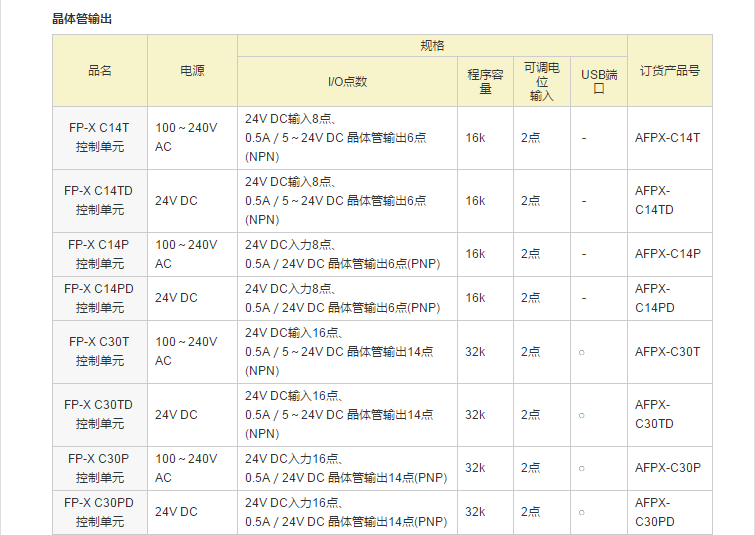Click the 程序容量 column header
The width and height of the screenshot is (755, 535).
(485, 81)
